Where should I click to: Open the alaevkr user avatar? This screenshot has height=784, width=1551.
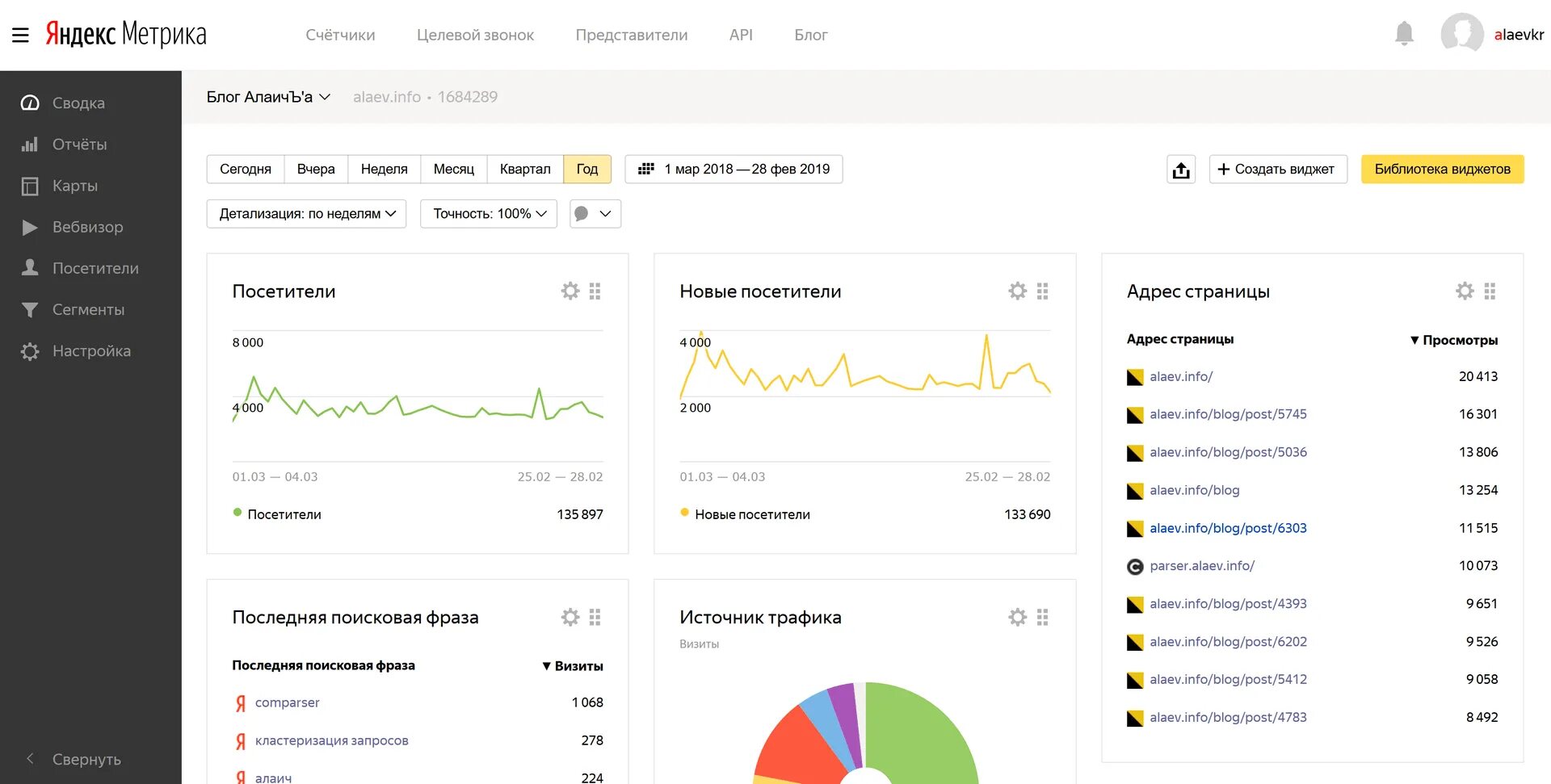pyautogui.click(x=1461, y=34)
